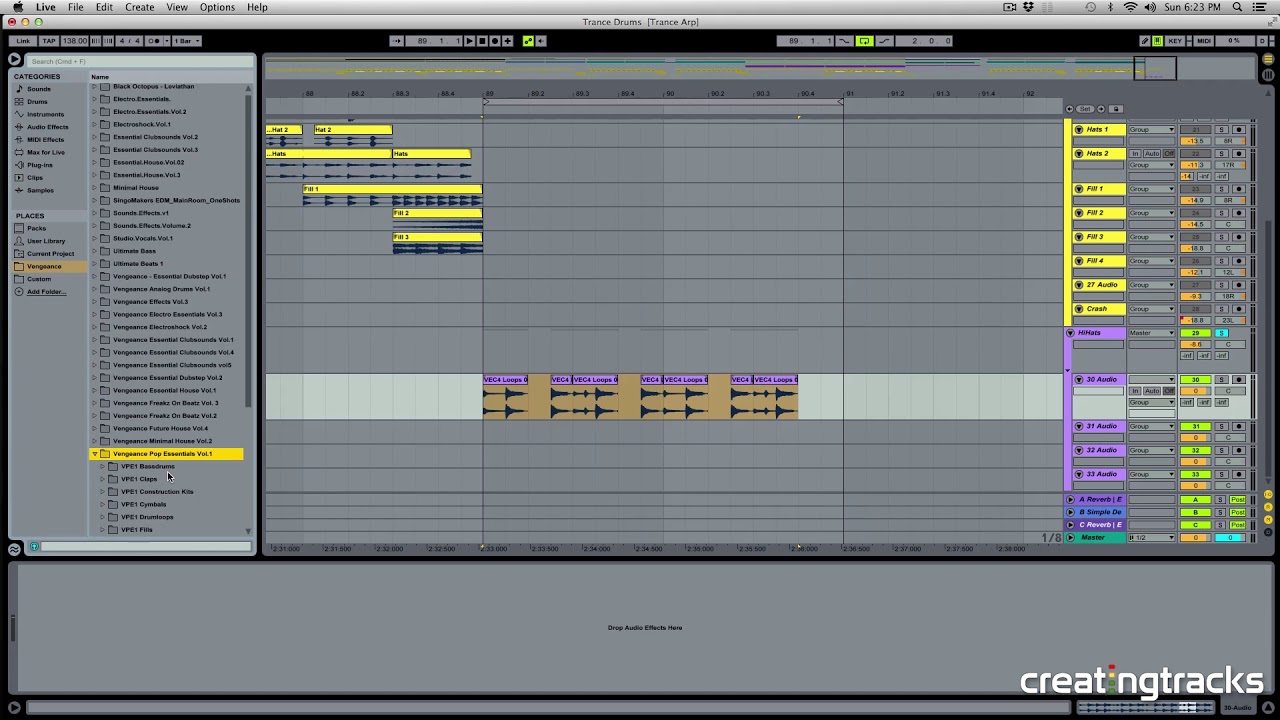Toggle the metronome
This screenshot has width=1280, height=720.
(154, 41)
